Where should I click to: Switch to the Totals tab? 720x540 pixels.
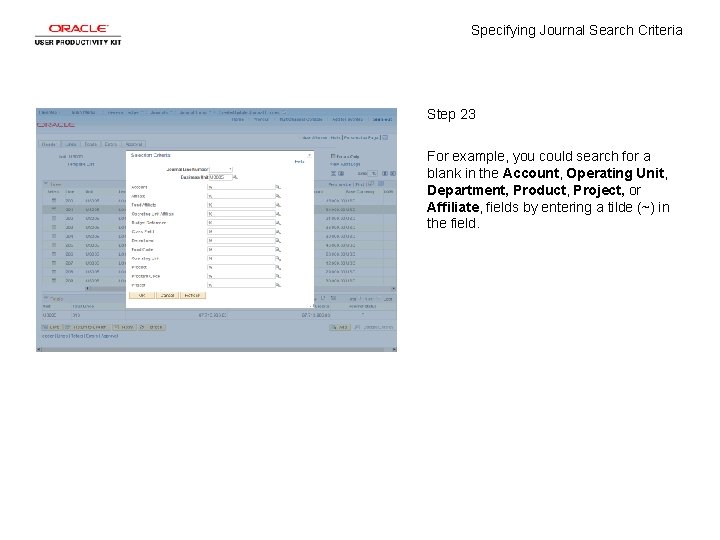(x=91, y=144)
